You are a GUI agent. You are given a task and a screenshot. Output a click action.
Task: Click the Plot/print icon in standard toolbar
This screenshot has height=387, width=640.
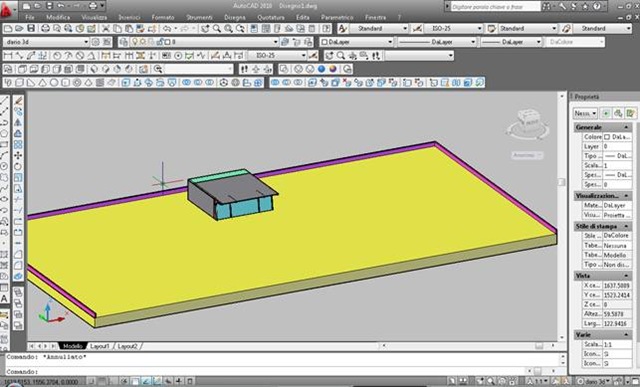click(45, 29)
